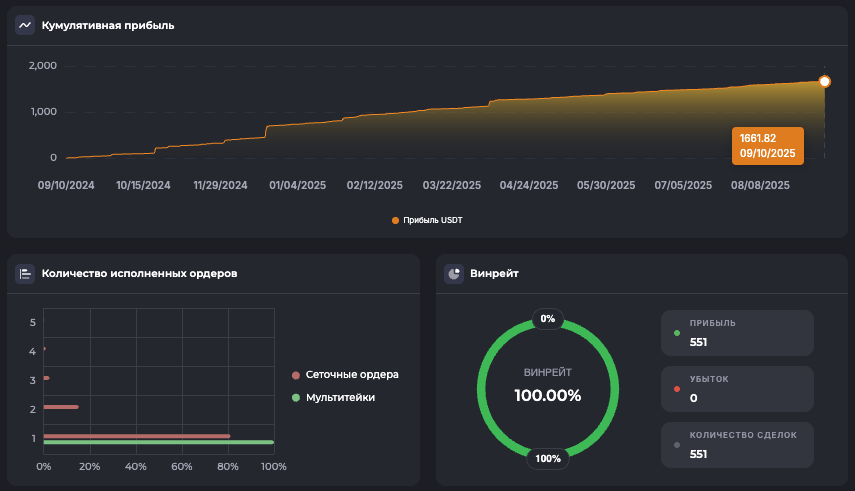Click the red grid orders bar at level 2
Viewport: 855px width, 491px height.
point(61,407)
